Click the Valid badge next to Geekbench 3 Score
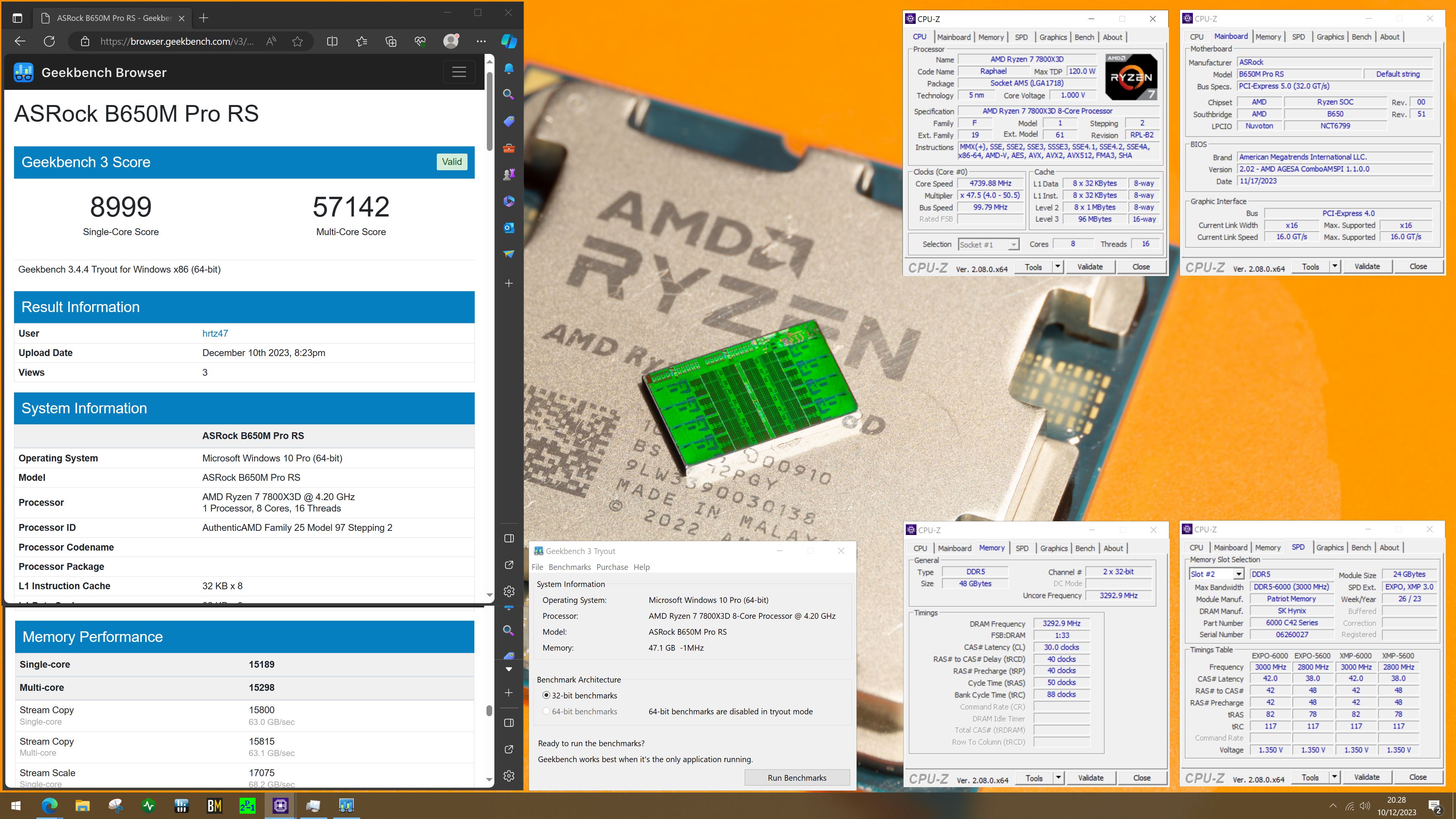Viewport: 1456px width, 819px height. [x=452, y=162]
